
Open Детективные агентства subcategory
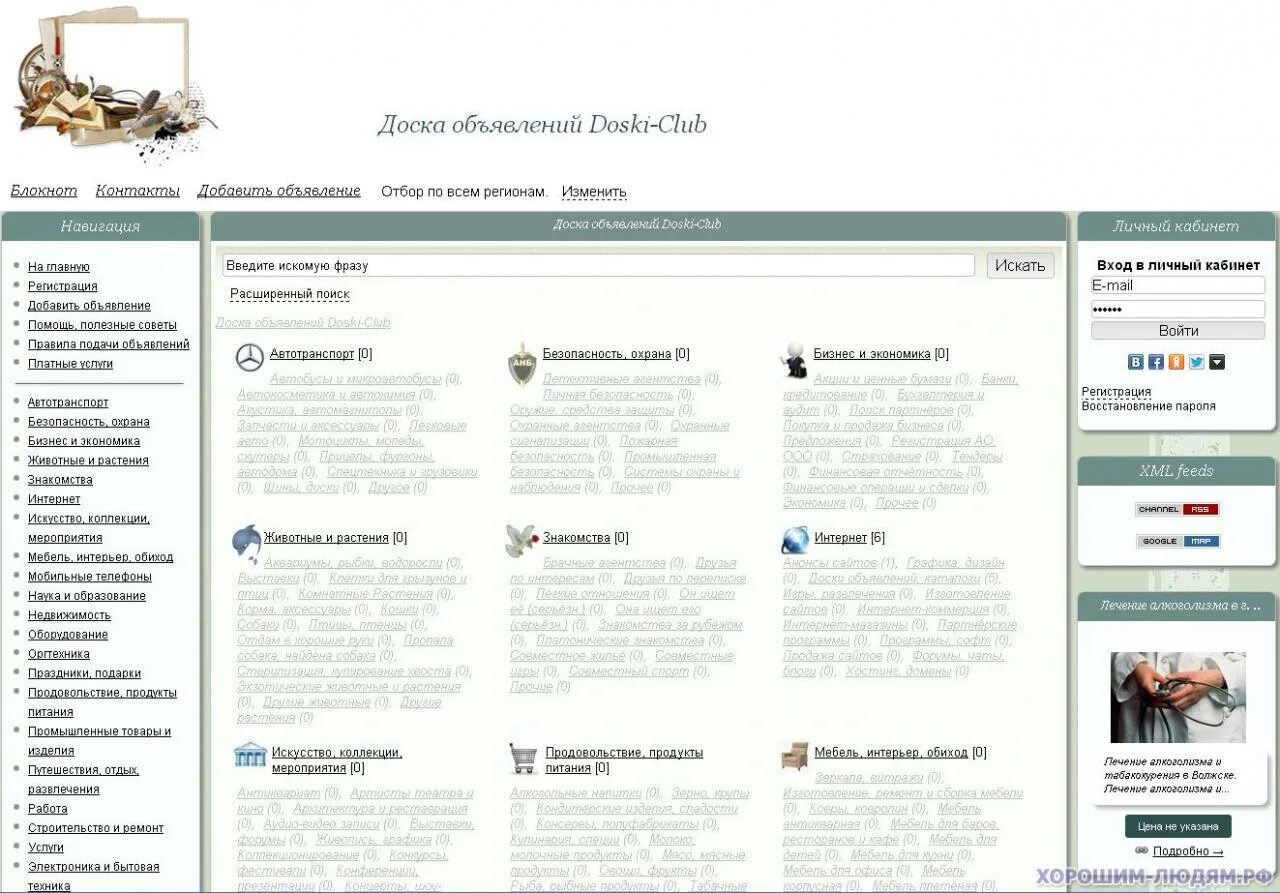[x=621, y=379]
